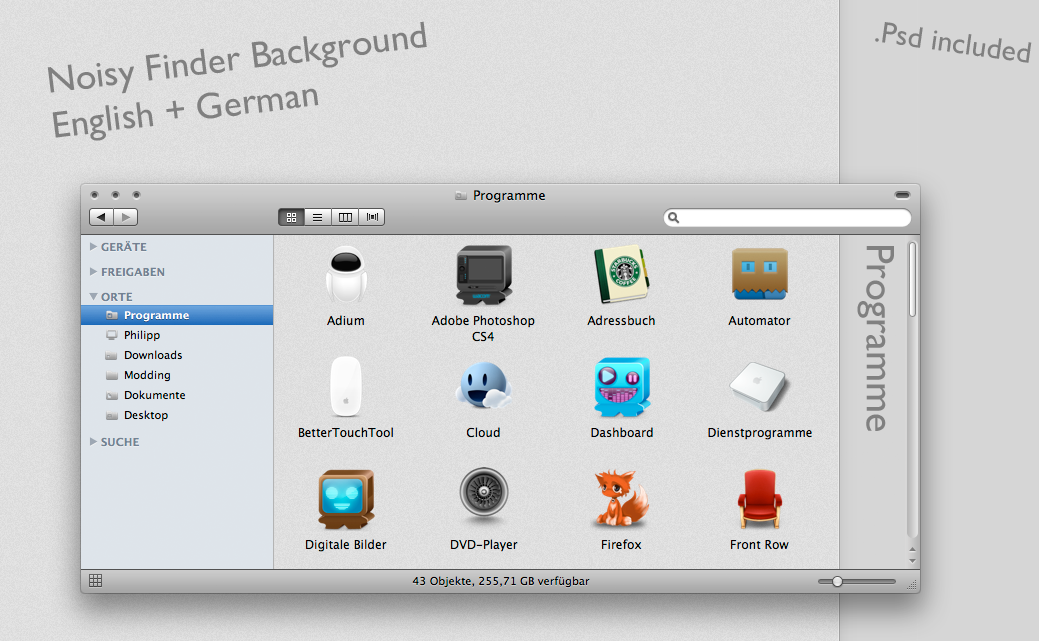1039x641 pixels.
Task: Select the Adobe Photoshop CS4 icon
Action: pyautogui.click(x=484, y=275)
